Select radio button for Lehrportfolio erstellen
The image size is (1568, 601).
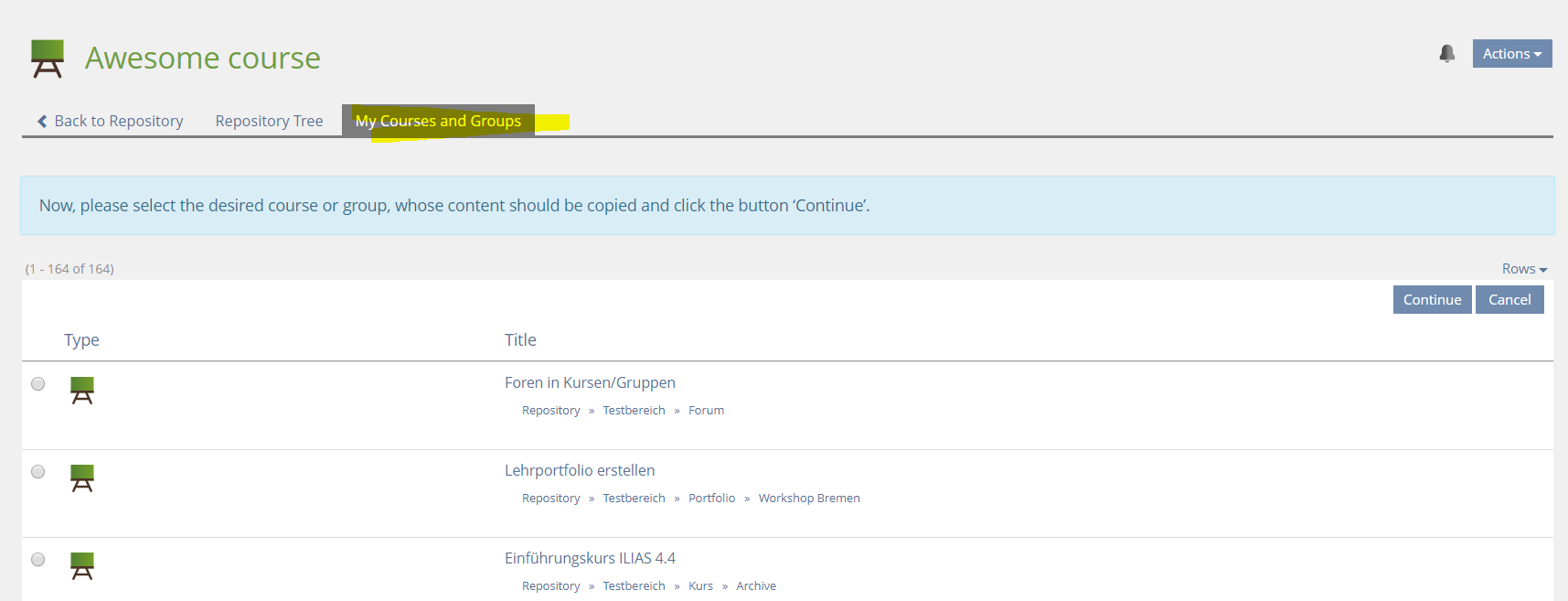coord(38,472)
